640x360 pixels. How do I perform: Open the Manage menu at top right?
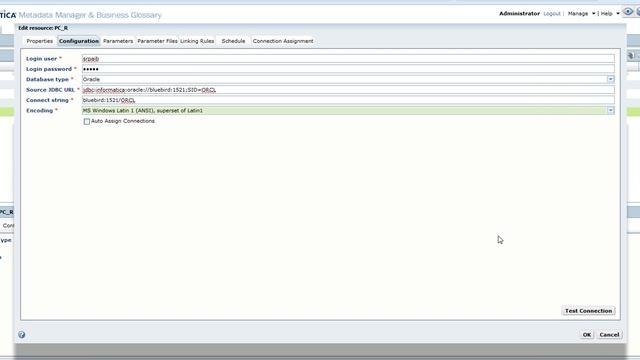coord(581,14)
